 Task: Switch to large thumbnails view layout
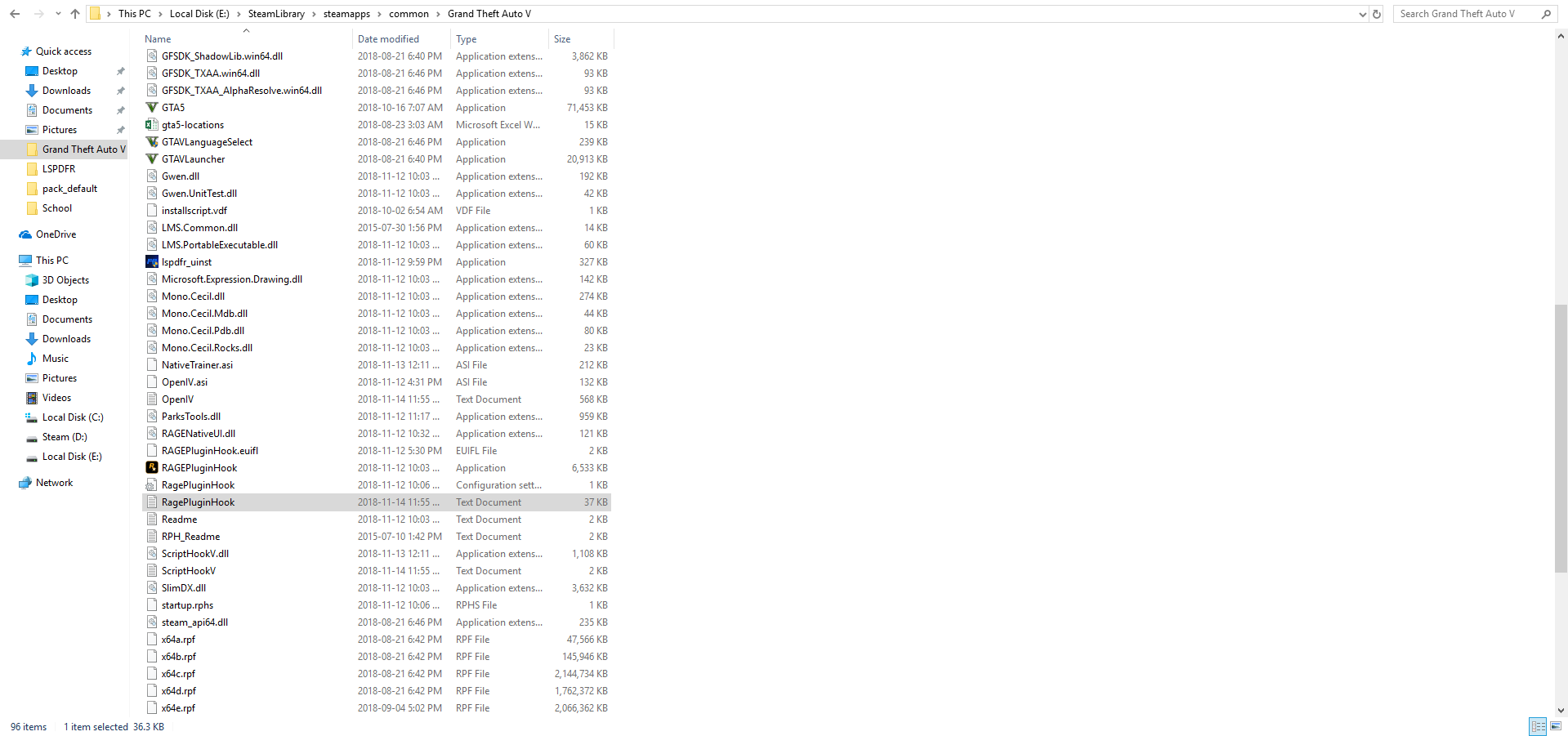[1556, 726]
